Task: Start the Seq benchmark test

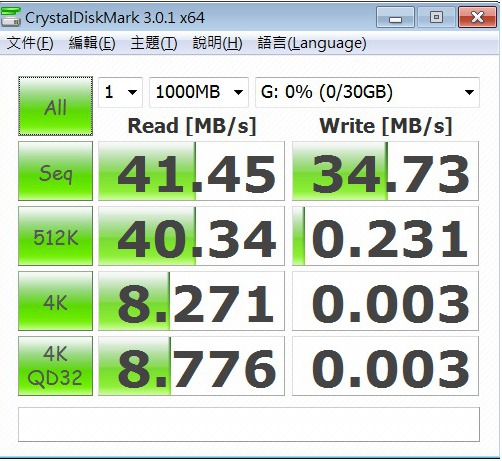Action: point(55,171)
